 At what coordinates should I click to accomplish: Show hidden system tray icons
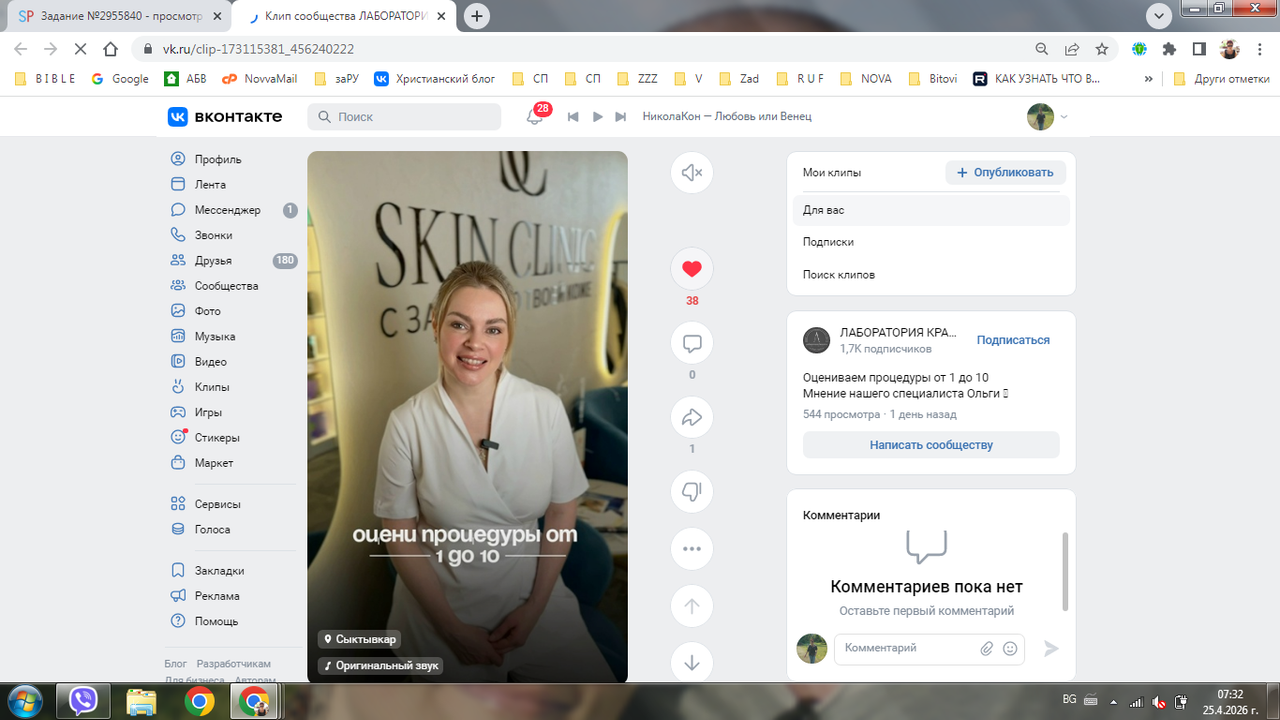1113,701
